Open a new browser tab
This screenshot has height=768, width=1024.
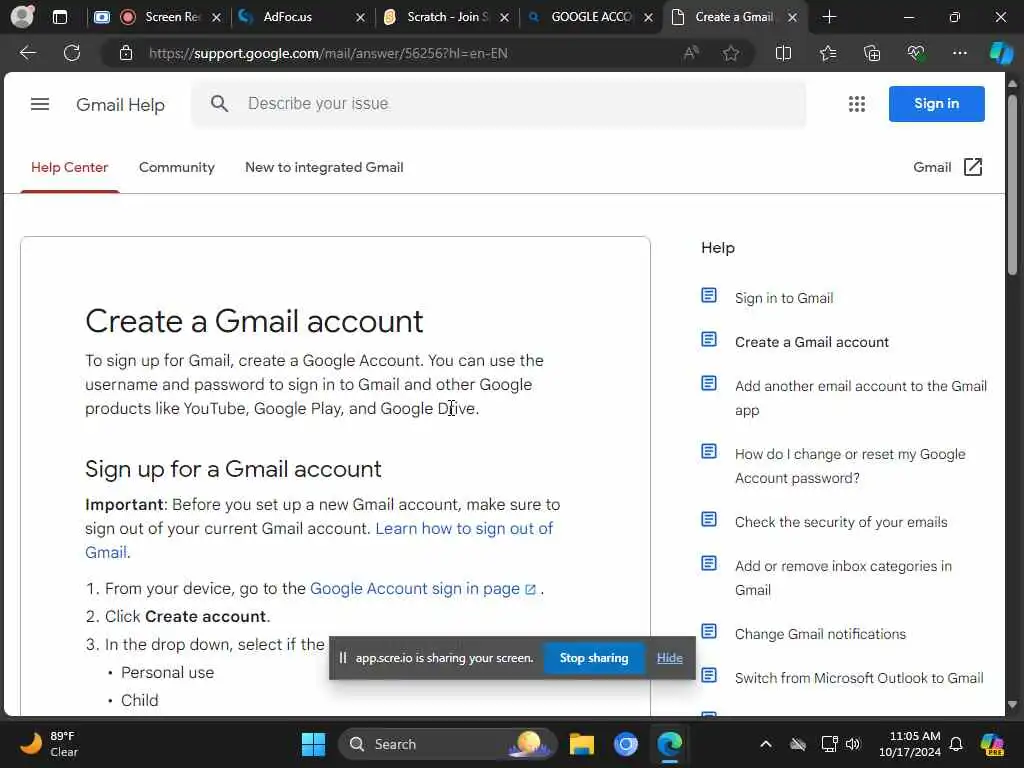pos(829,17)
